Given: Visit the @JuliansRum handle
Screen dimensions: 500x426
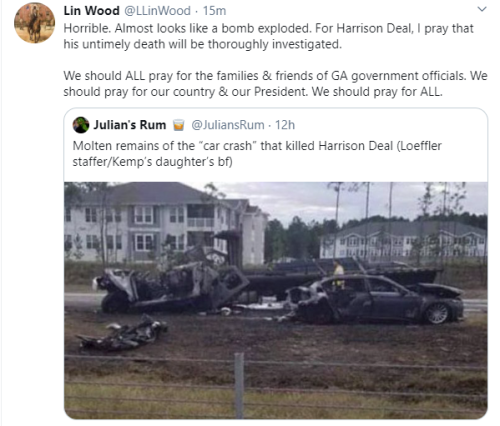Looking at the screenshot, I should point(228,125).
